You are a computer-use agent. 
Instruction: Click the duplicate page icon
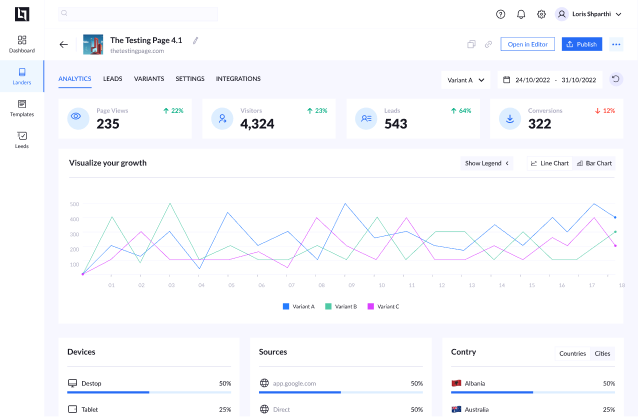click(x=471, y=44)
